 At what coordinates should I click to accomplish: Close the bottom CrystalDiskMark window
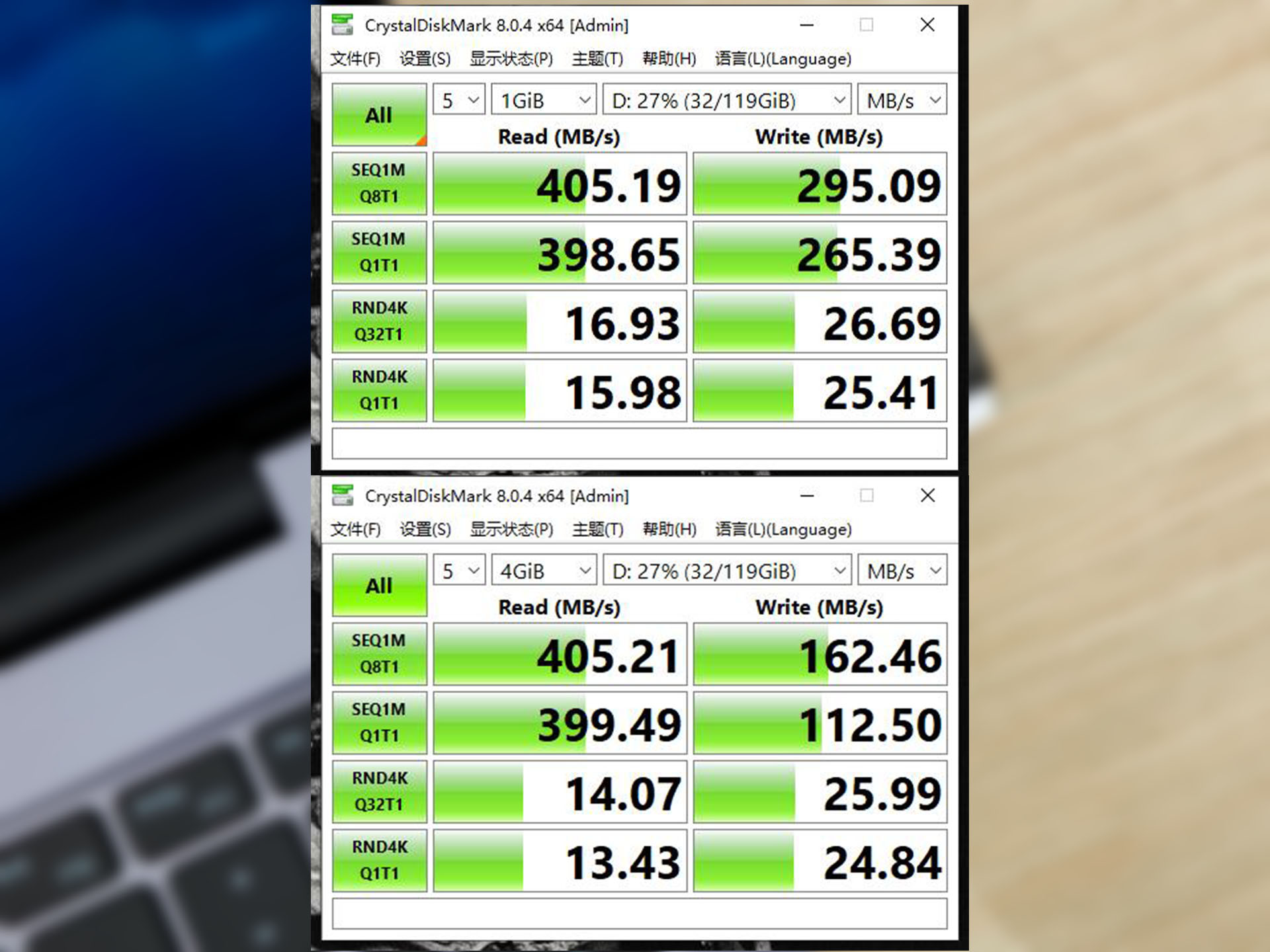(927, 496)
